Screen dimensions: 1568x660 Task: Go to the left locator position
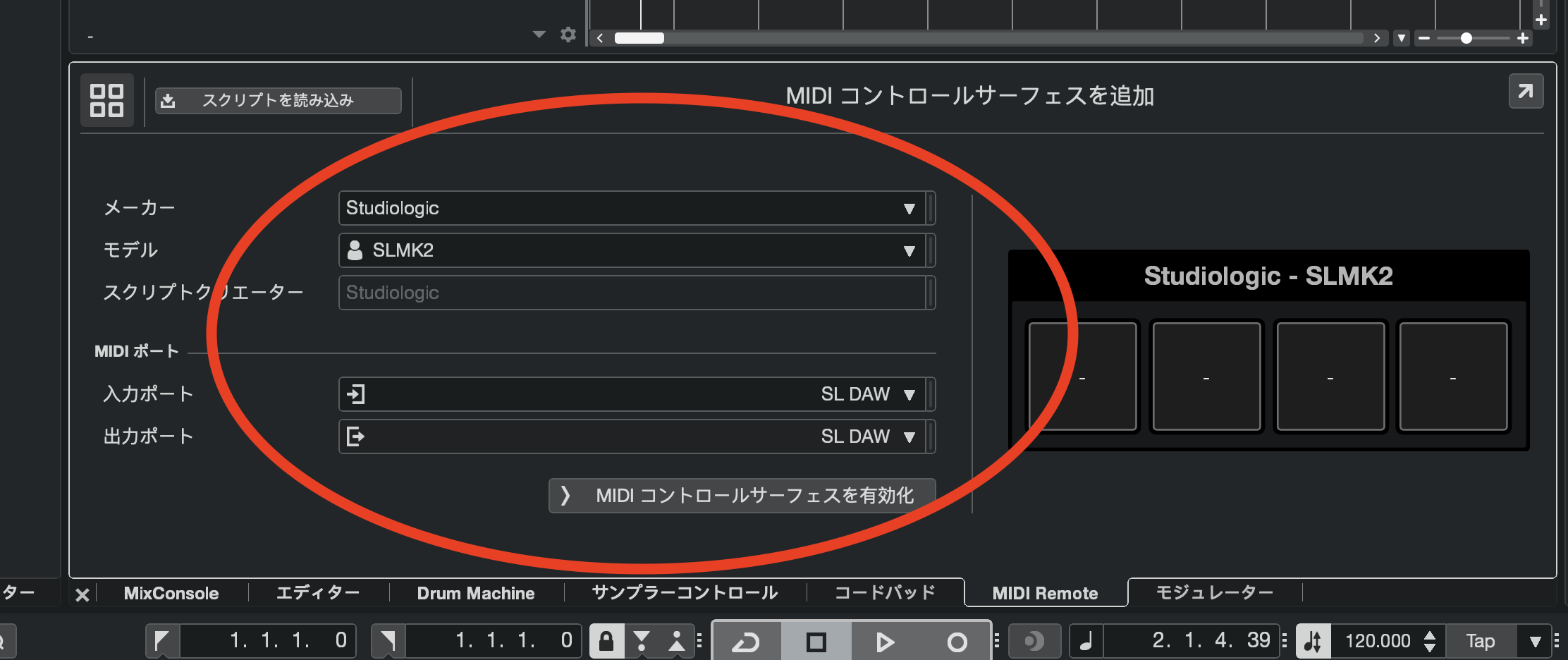(162, 641)
